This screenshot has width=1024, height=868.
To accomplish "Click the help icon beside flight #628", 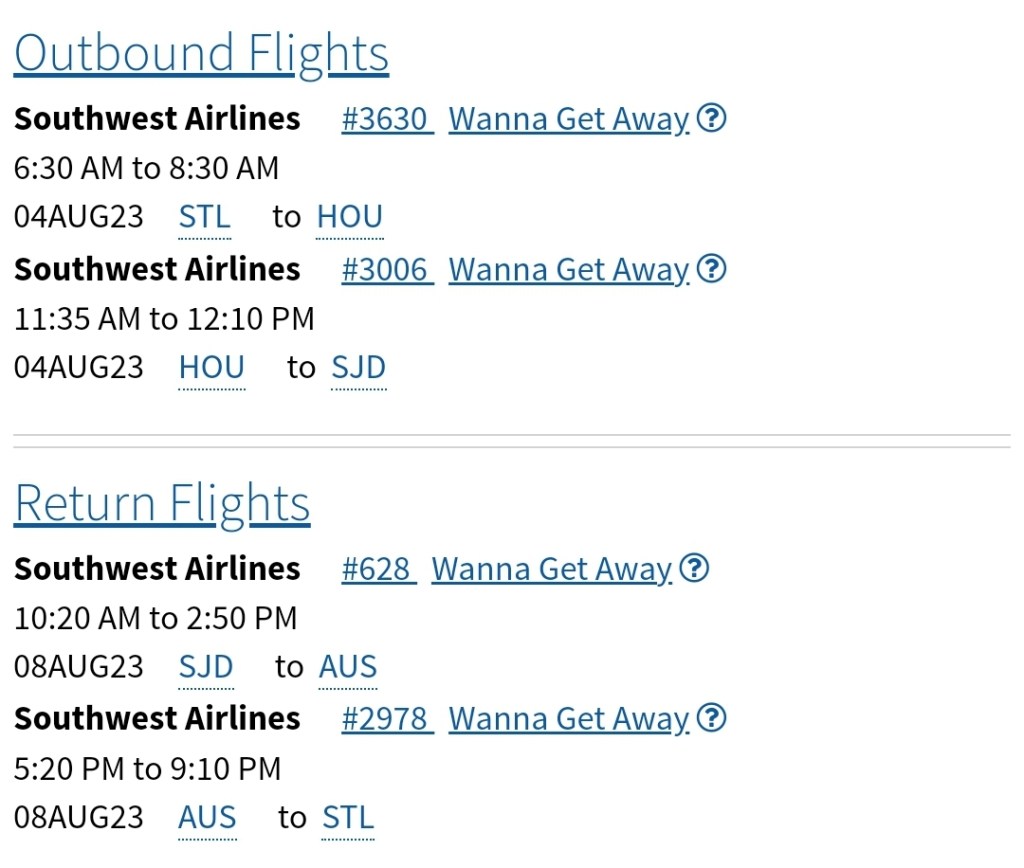I will pos(694,569).
